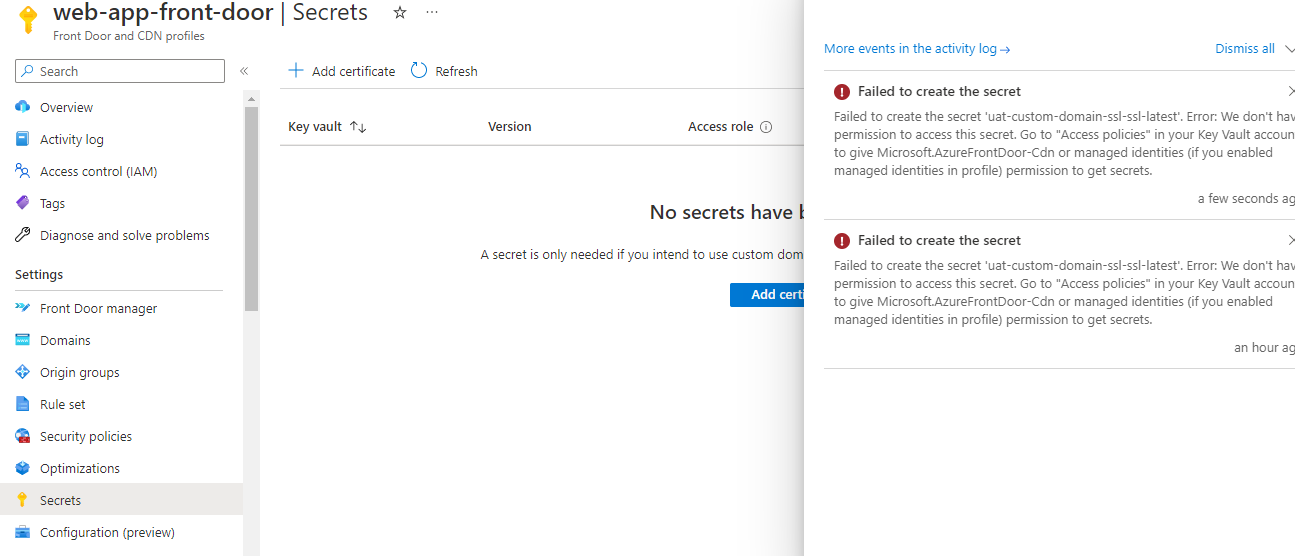The height and width of the screenshot is (556, 1295).
Task: Click the Access control (IAM) people icon
Action: pyautogui.click(x=23, y=171)
